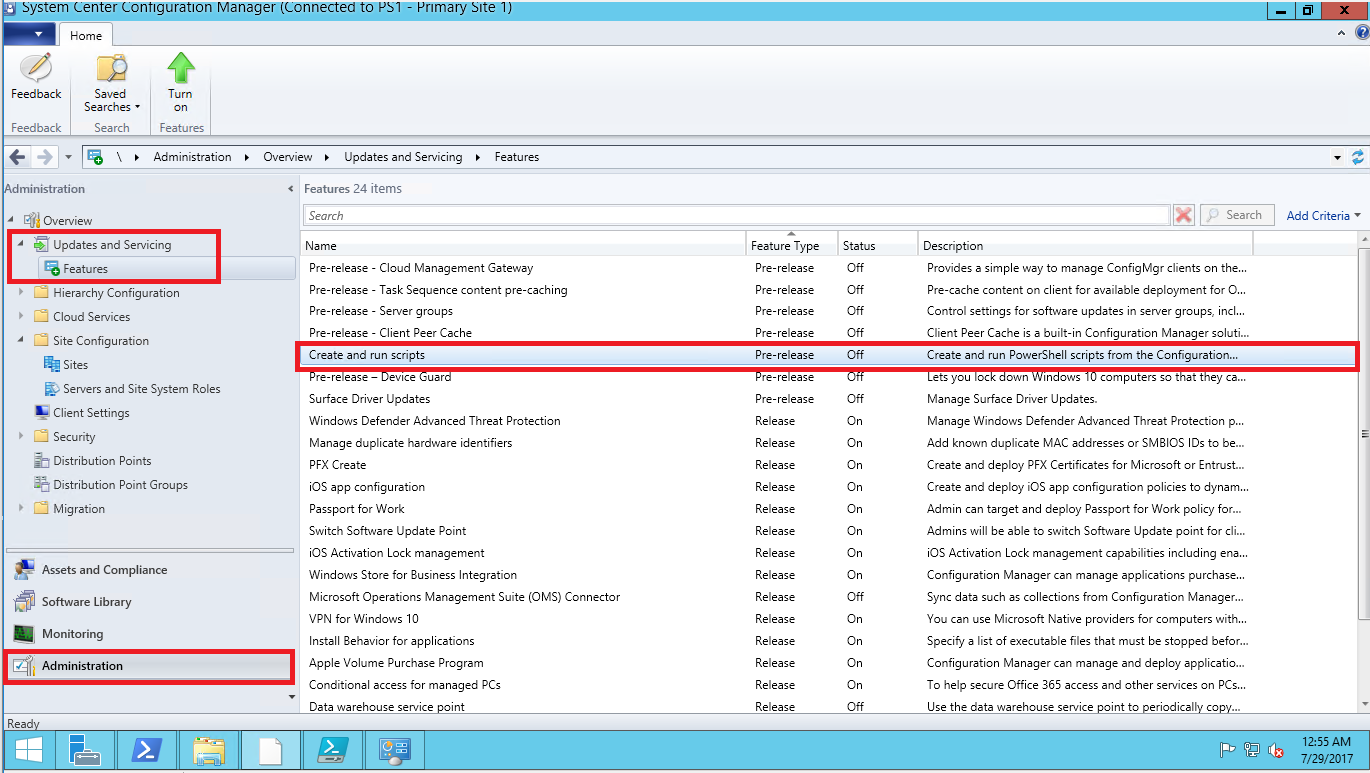The height and width of the screenshot is (773, 1370).
Task: Switch to Assets and Compliance workspace
Action: point(150,569)
